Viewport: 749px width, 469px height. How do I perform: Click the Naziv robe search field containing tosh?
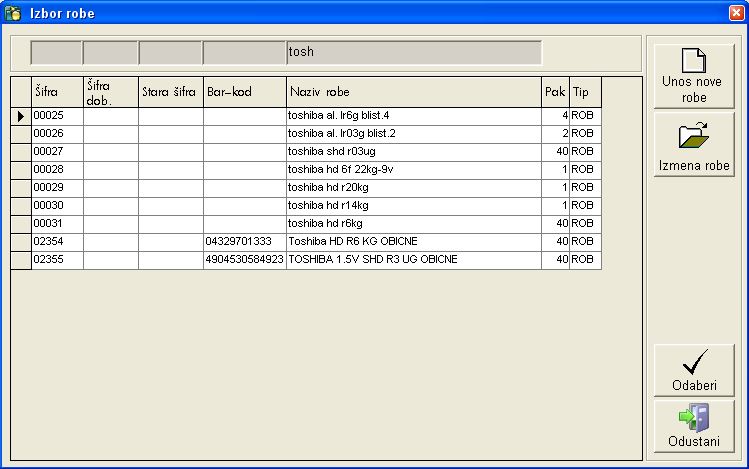click(413, 52)
